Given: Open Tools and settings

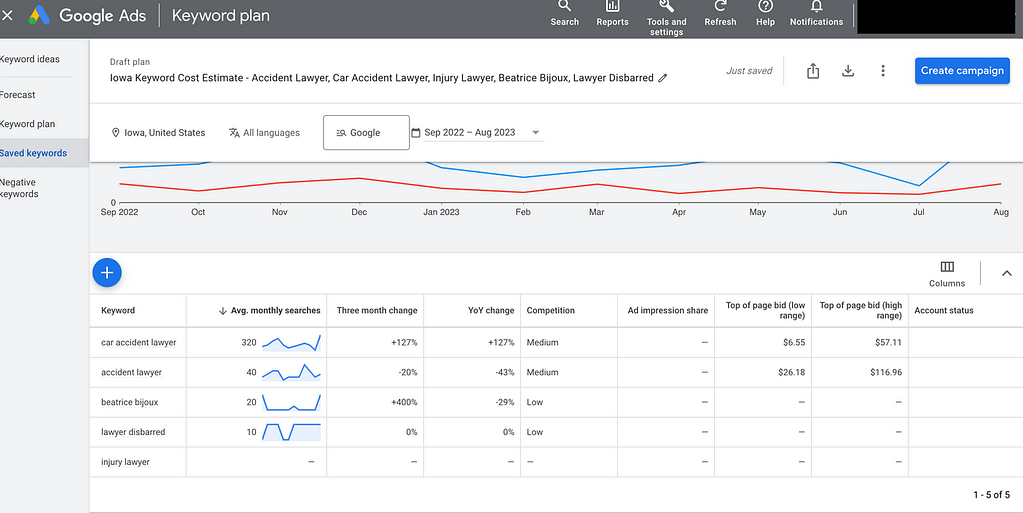Looking at the screenshot, I should pos(666,18).
